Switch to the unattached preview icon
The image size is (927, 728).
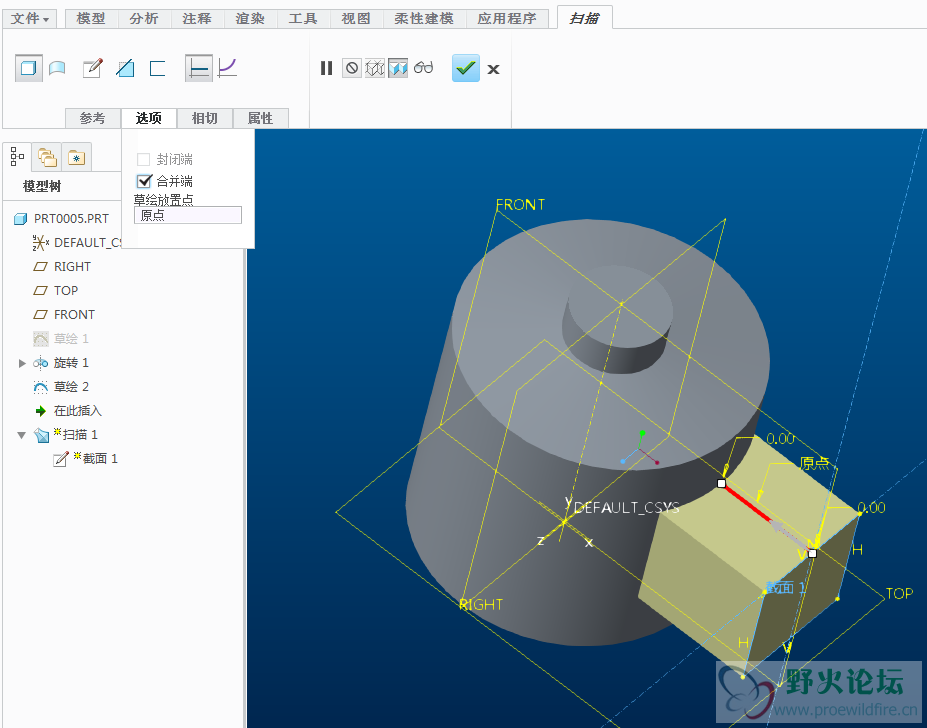(375, 69)
